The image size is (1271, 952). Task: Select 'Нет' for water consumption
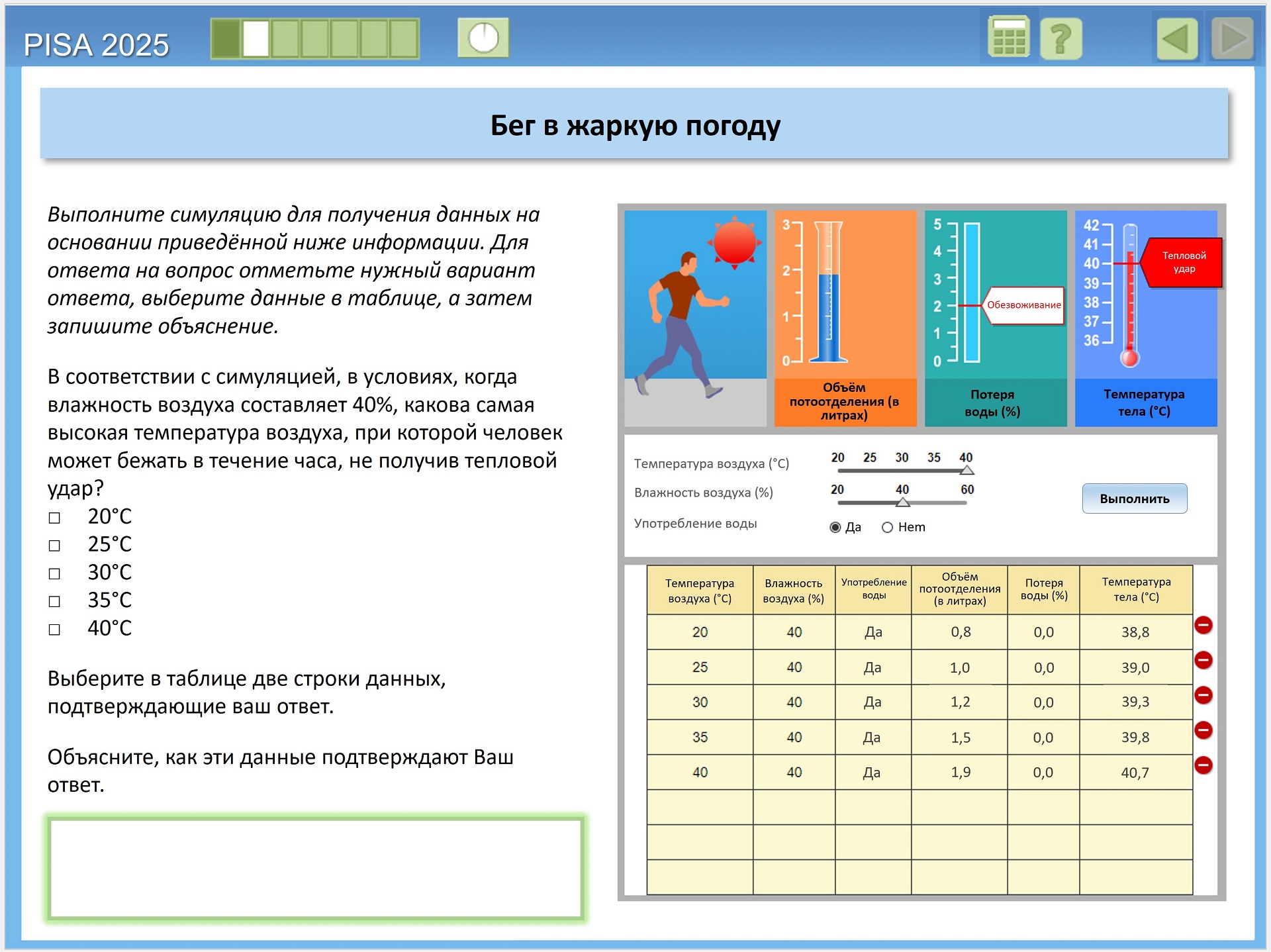[888, 527]
